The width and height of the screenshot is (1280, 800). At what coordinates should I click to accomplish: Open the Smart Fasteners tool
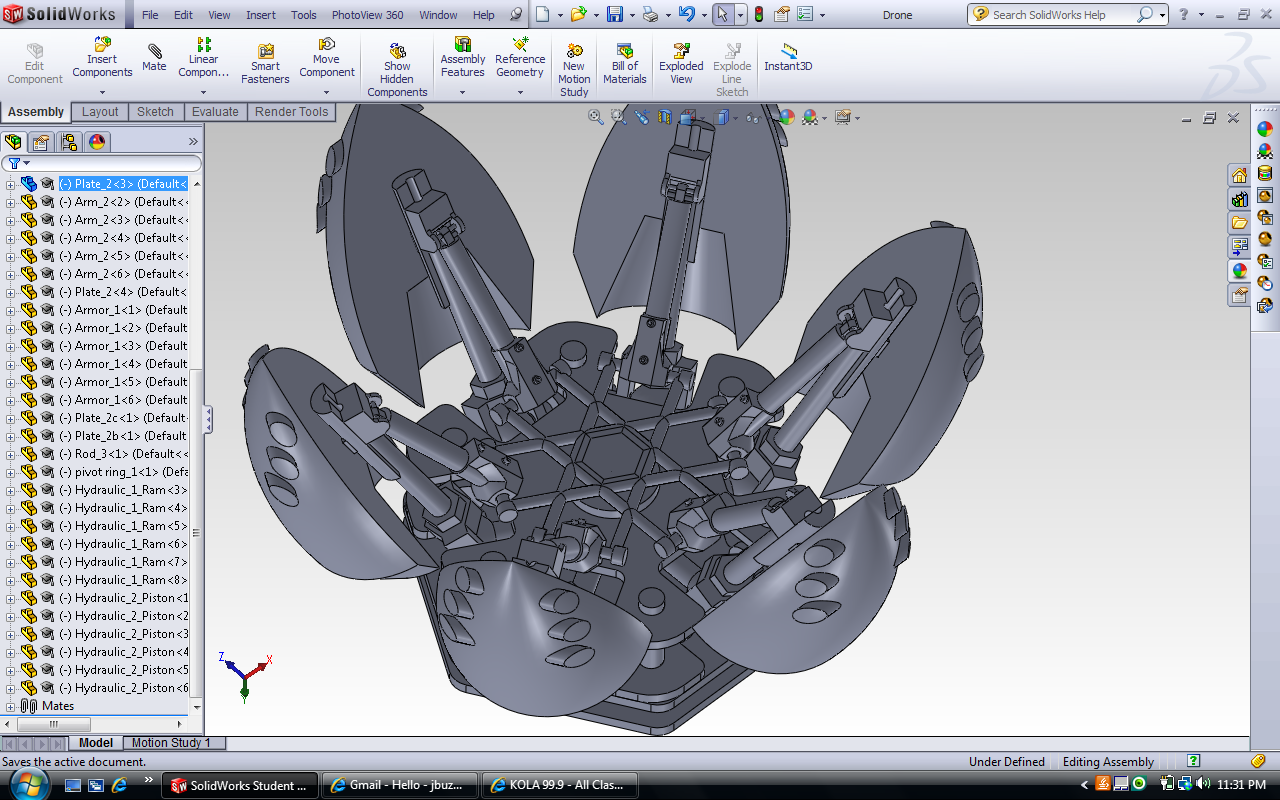click(265, 64)
